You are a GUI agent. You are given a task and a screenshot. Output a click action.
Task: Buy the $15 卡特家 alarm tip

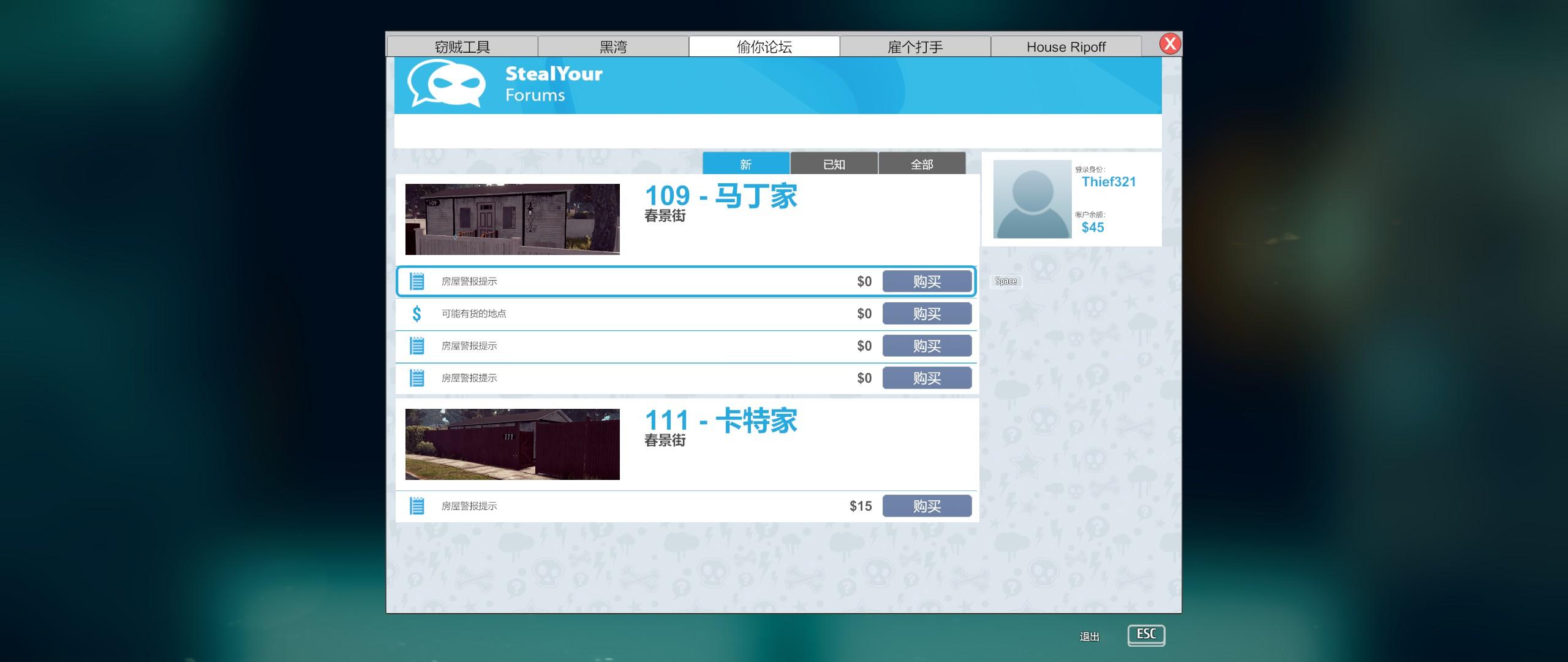[927, 506]
